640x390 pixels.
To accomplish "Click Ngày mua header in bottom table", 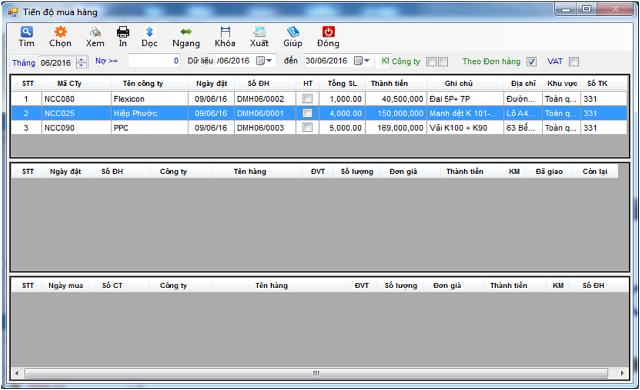I will click(x=65, y=286).
